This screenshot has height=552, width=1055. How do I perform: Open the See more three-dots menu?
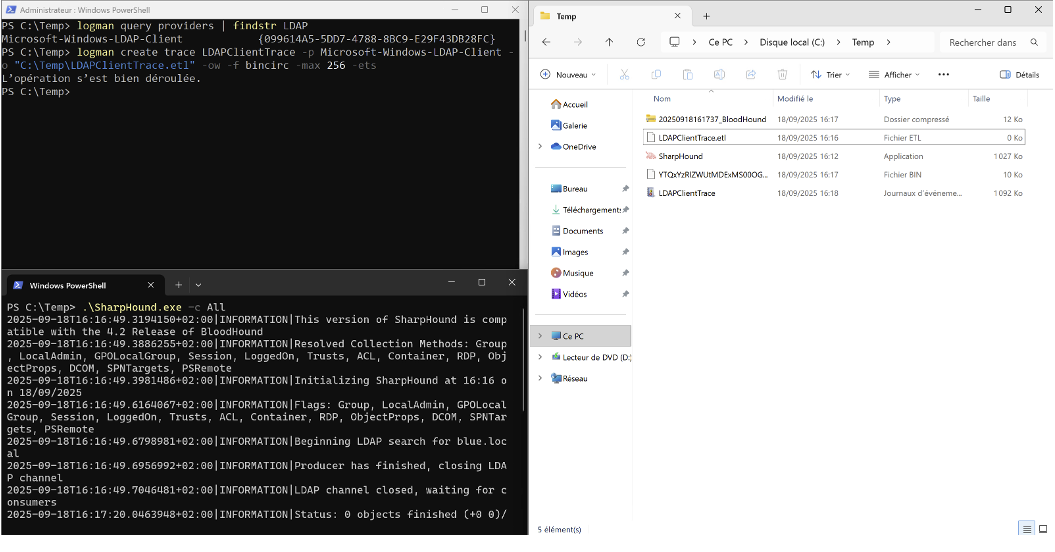943,75
